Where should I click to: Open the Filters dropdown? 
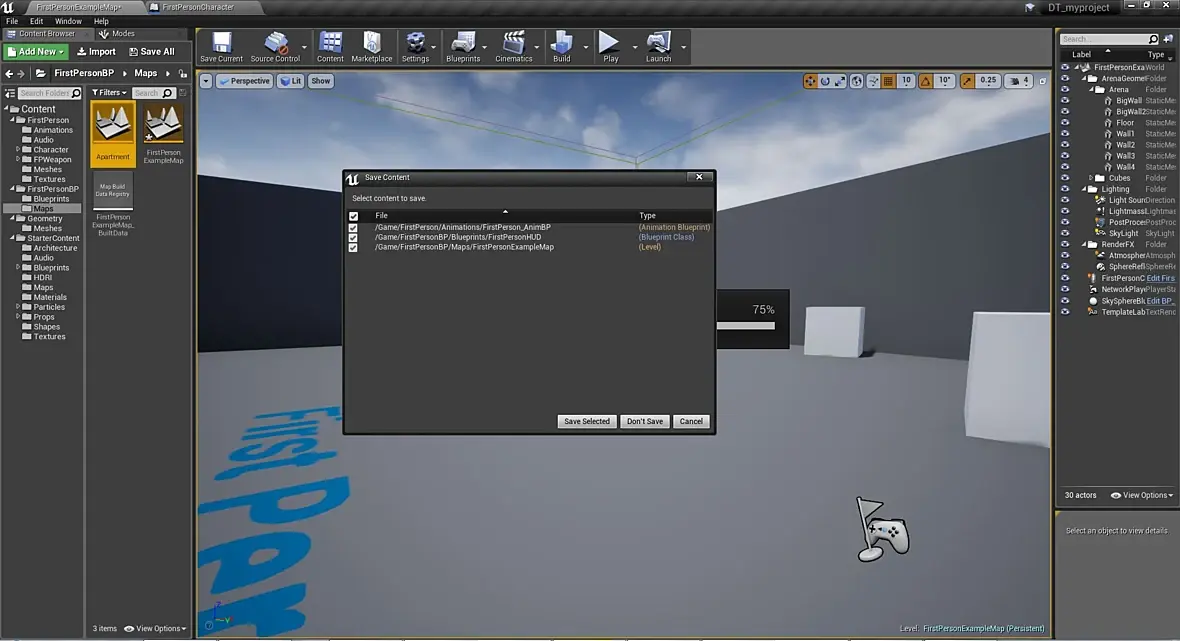coord(109,93)
